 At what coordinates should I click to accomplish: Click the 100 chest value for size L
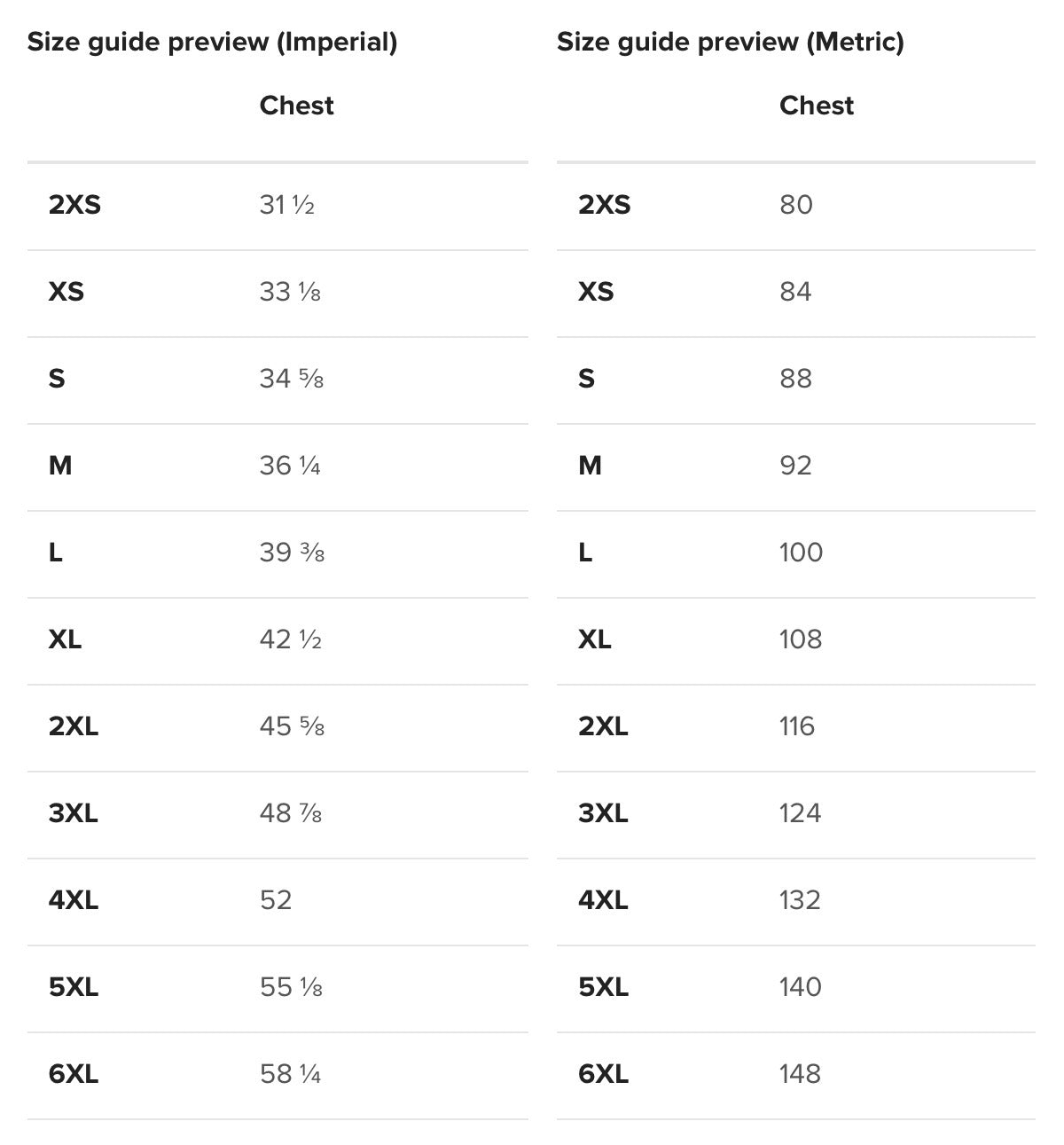(801, 553)
